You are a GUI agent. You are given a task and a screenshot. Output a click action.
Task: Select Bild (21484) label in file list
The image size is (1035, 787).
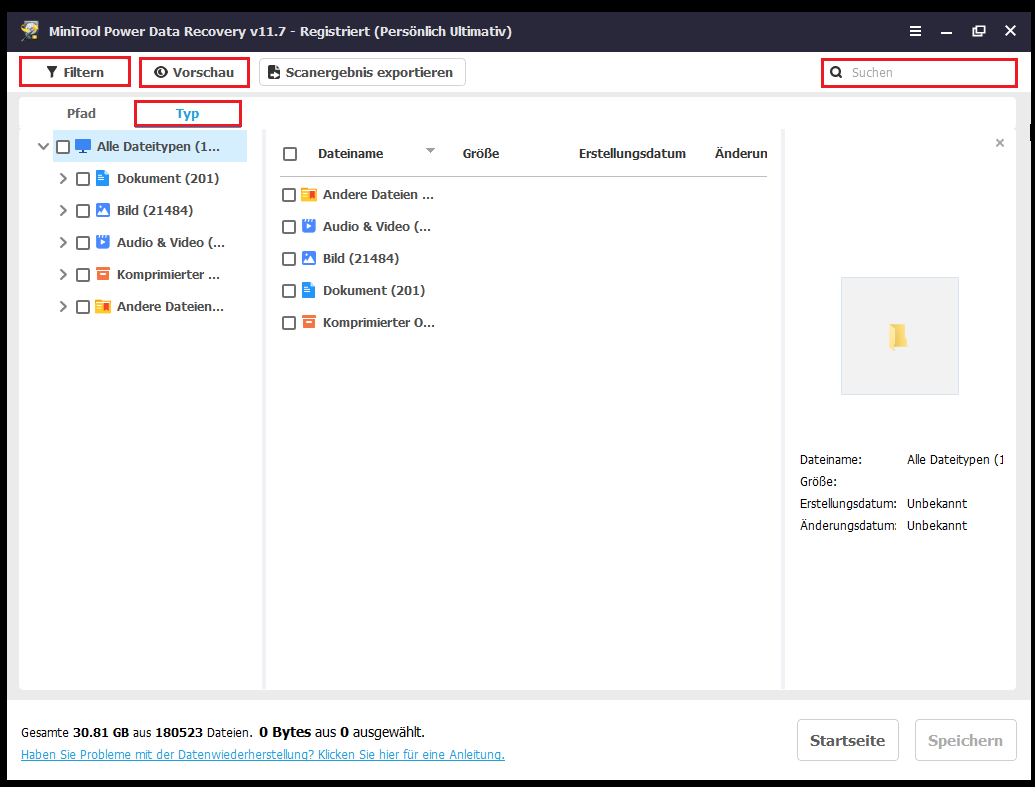point(360,258)
